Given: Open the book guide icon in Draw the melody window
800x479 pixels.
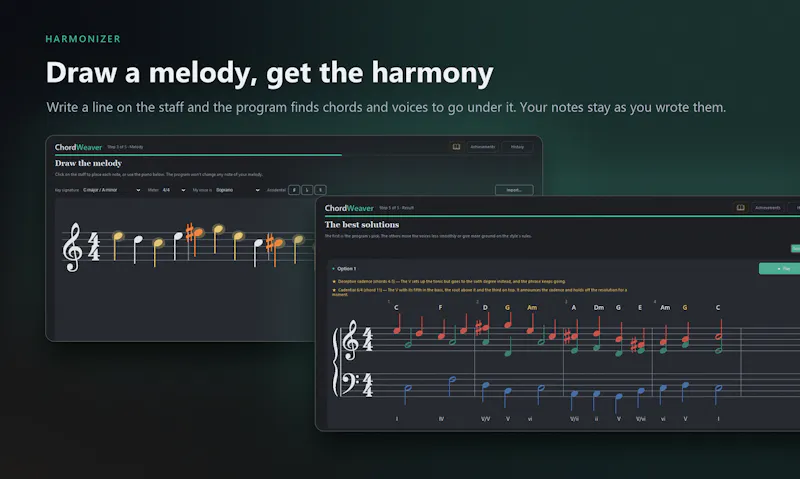Looking at the screenshot, I should [456, 147].
